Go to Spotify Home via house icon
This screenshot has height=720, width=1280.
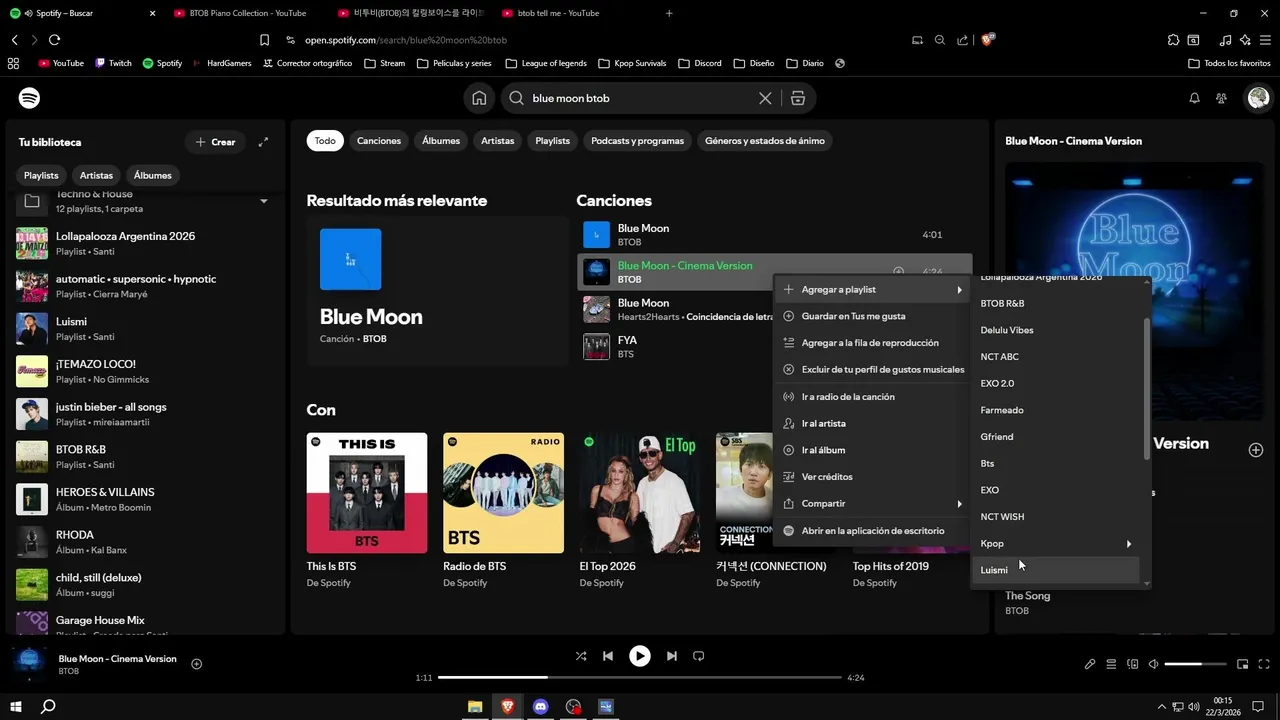click(x=479, y=98)
